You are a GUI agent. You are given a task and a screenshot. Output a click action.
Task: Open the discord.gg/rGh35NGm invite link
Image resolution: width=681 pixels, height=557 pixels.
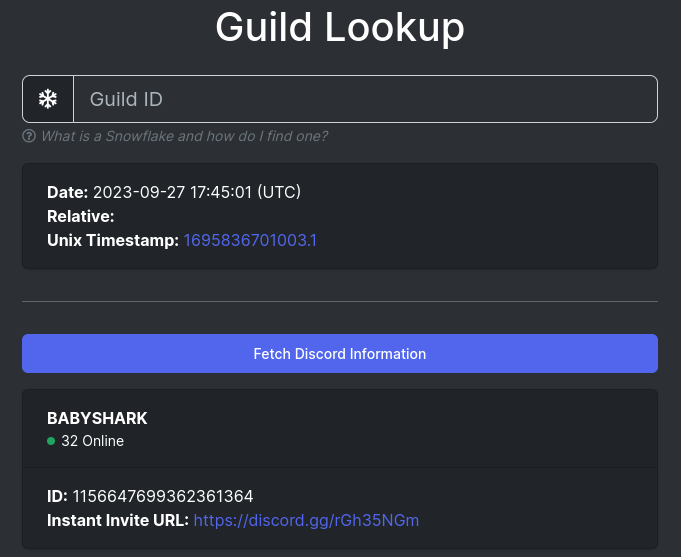click(x=306, y=521)
